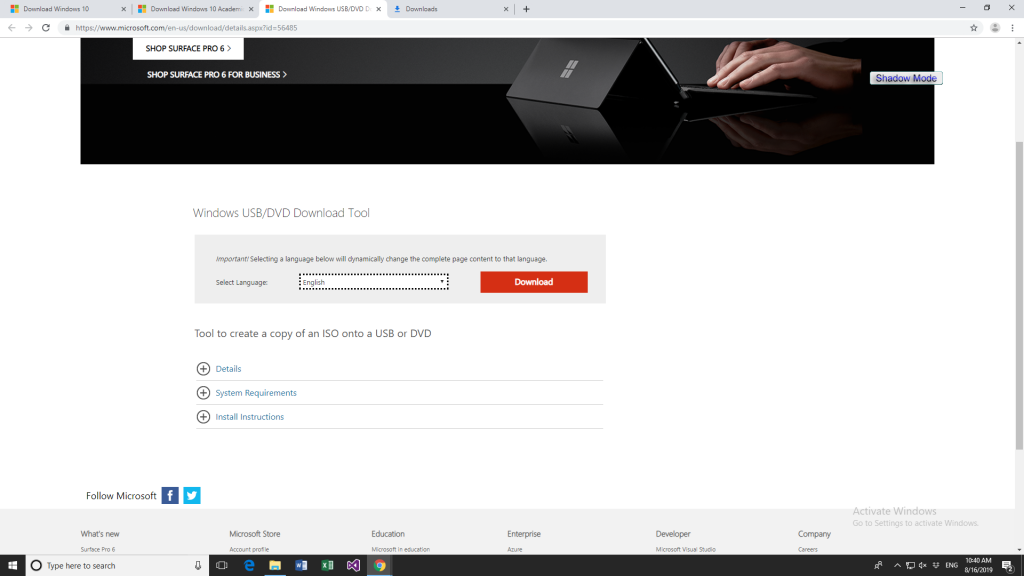
Task: Open the Azure footer link
Action: 515,550
